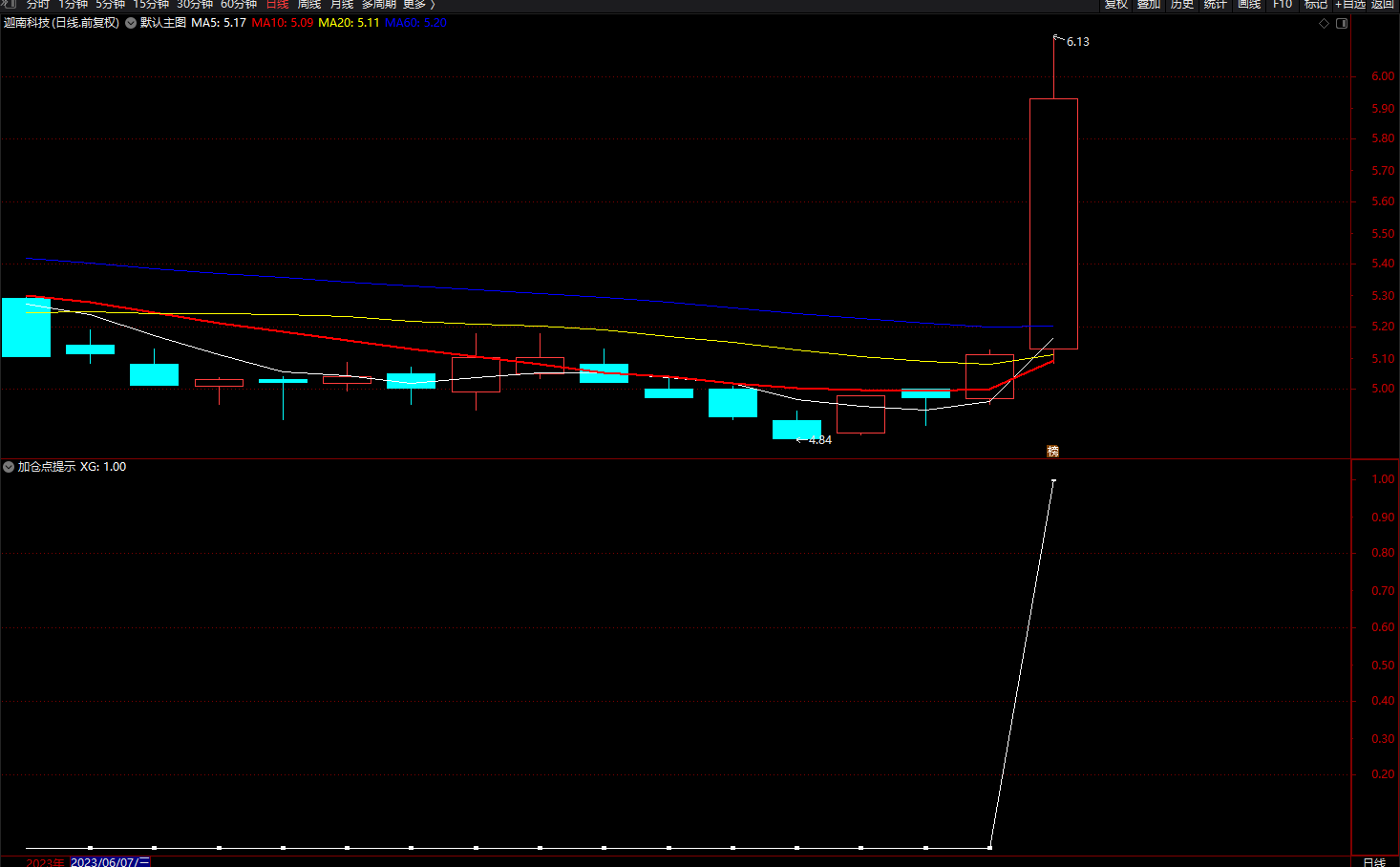Image resolution: width=1400 pixels, height=867 pixels.
Task: Toggle the side panel layout icon
Action: pos(1342,23)
